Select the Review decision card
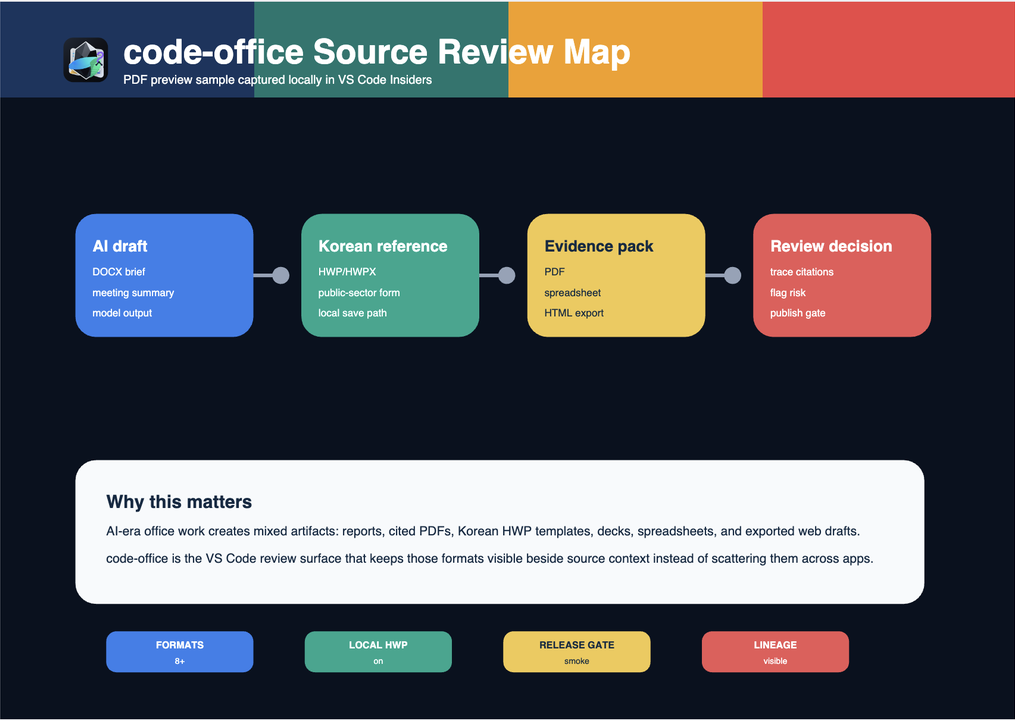 pos(842,275)
